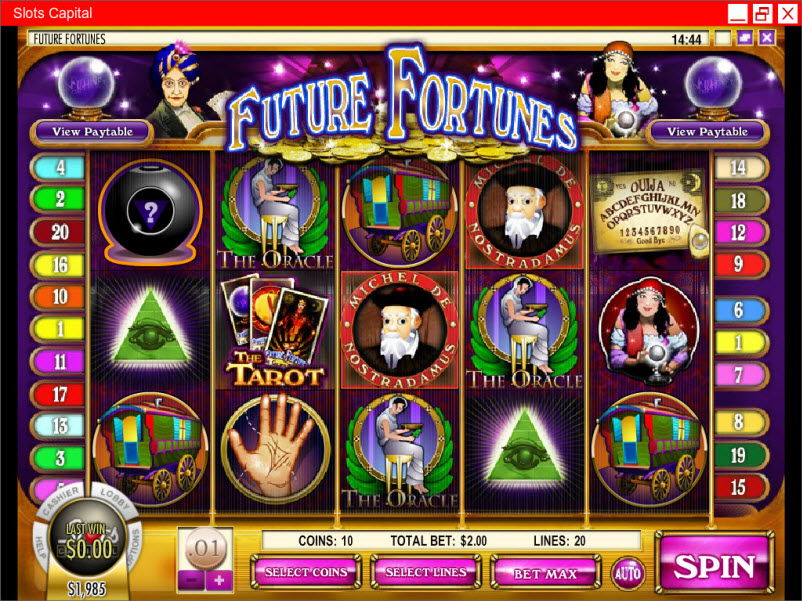
Task: Click the purple restore game window icon
Action: pos(745,37)
